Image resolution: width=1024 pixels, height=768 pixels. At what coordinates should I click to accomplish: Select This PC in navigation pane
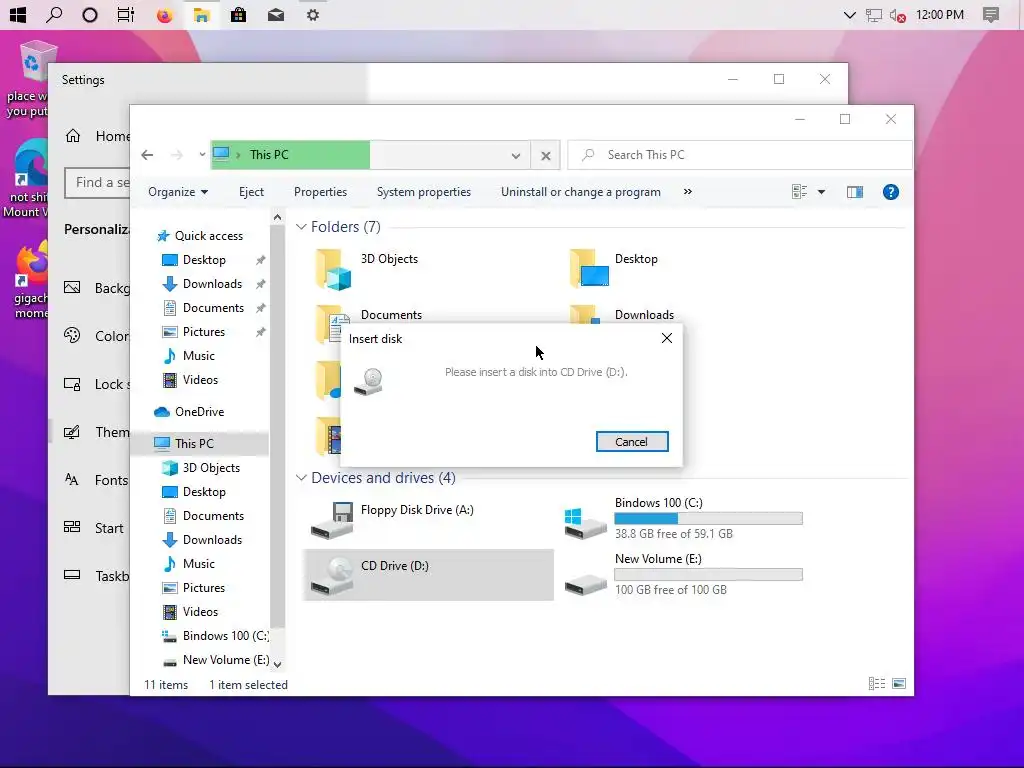click(194, 443)
